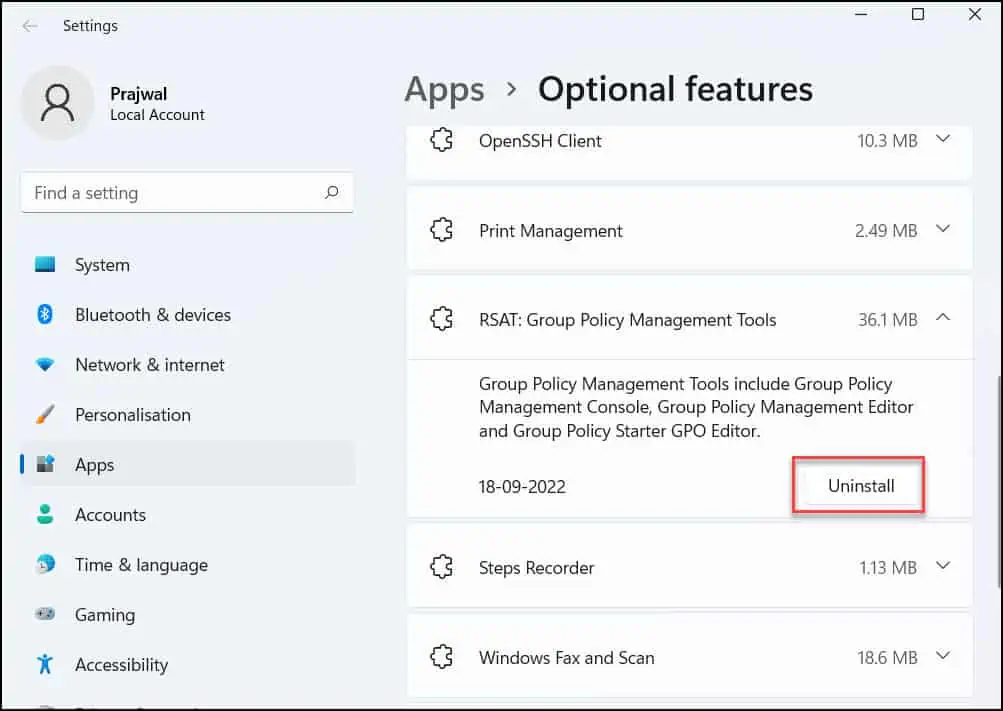
Task: Select the Apps sidebar item
Action: pos(187,464)
